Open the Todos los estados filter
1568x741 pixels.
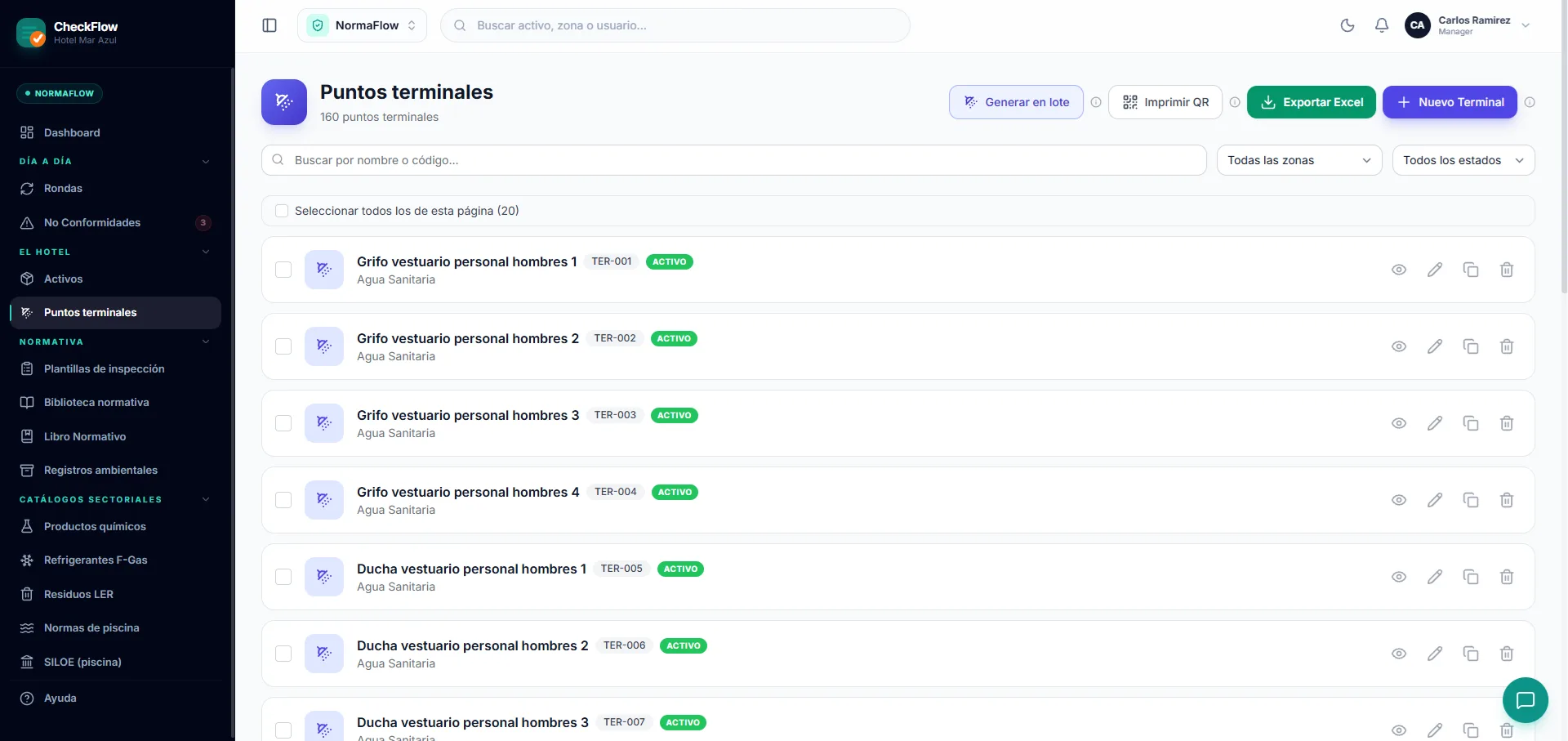click(1463, 160)
